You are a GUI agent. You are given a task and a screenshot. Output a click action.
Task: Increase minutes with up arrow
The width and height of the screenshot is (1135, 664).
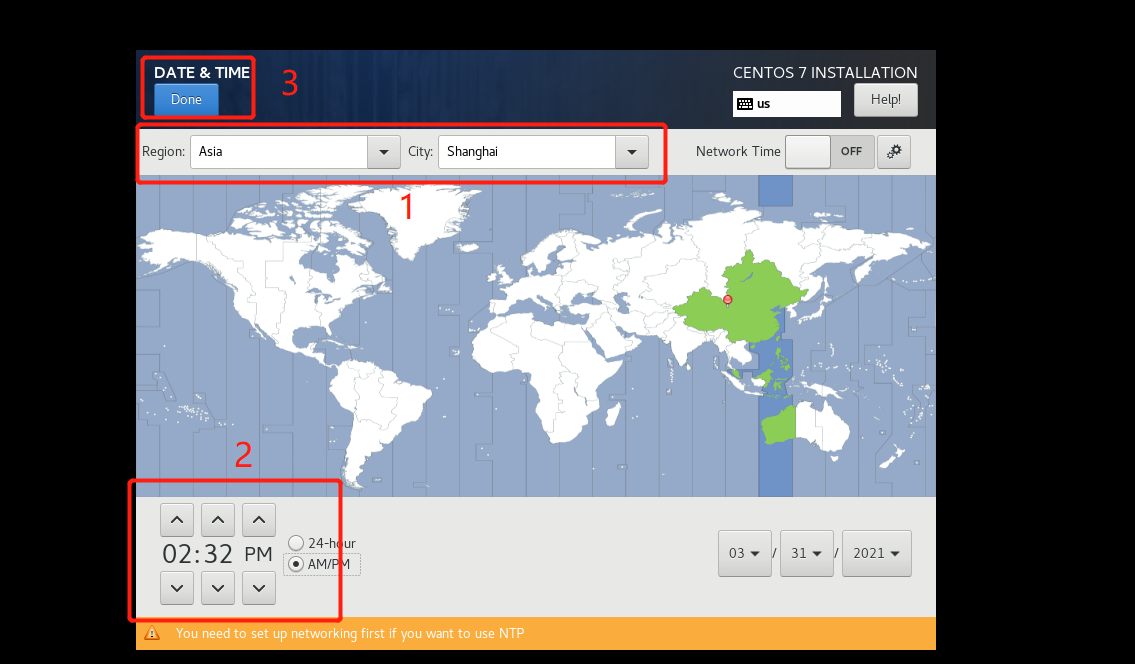pos(218,520)
